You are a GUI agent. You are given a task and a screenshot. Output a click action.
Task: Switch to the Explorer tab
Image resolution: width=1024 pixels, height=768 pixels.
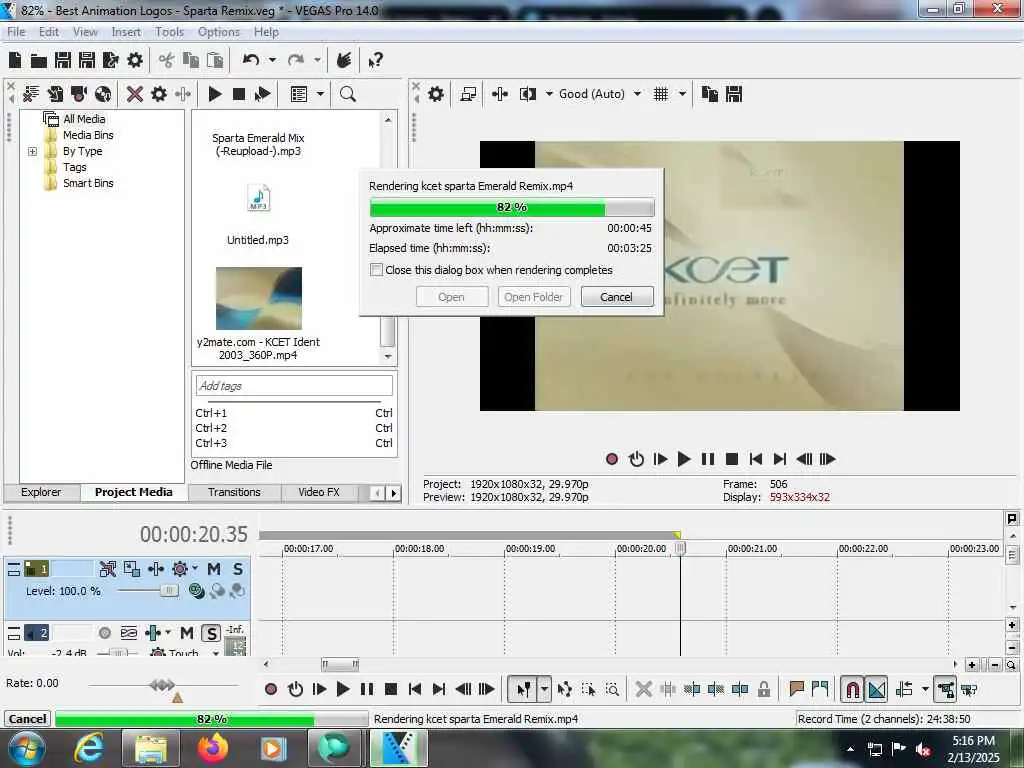[x=41, y=492]
